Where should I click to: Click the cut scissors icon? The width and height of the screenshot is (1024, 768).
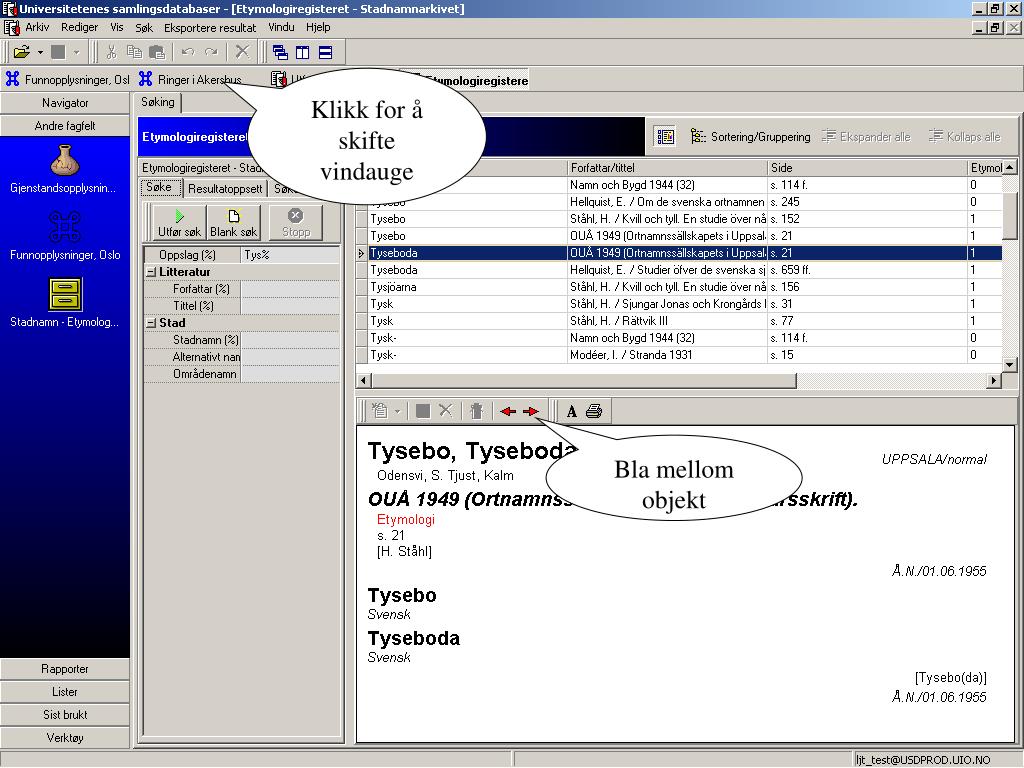pos(111,52)
